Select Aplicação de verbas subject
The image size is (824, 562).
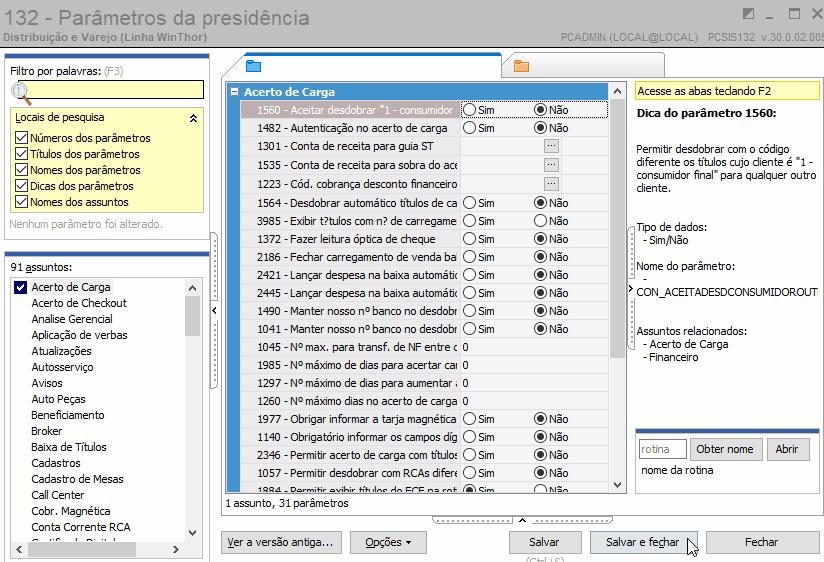tap(79, 335)
